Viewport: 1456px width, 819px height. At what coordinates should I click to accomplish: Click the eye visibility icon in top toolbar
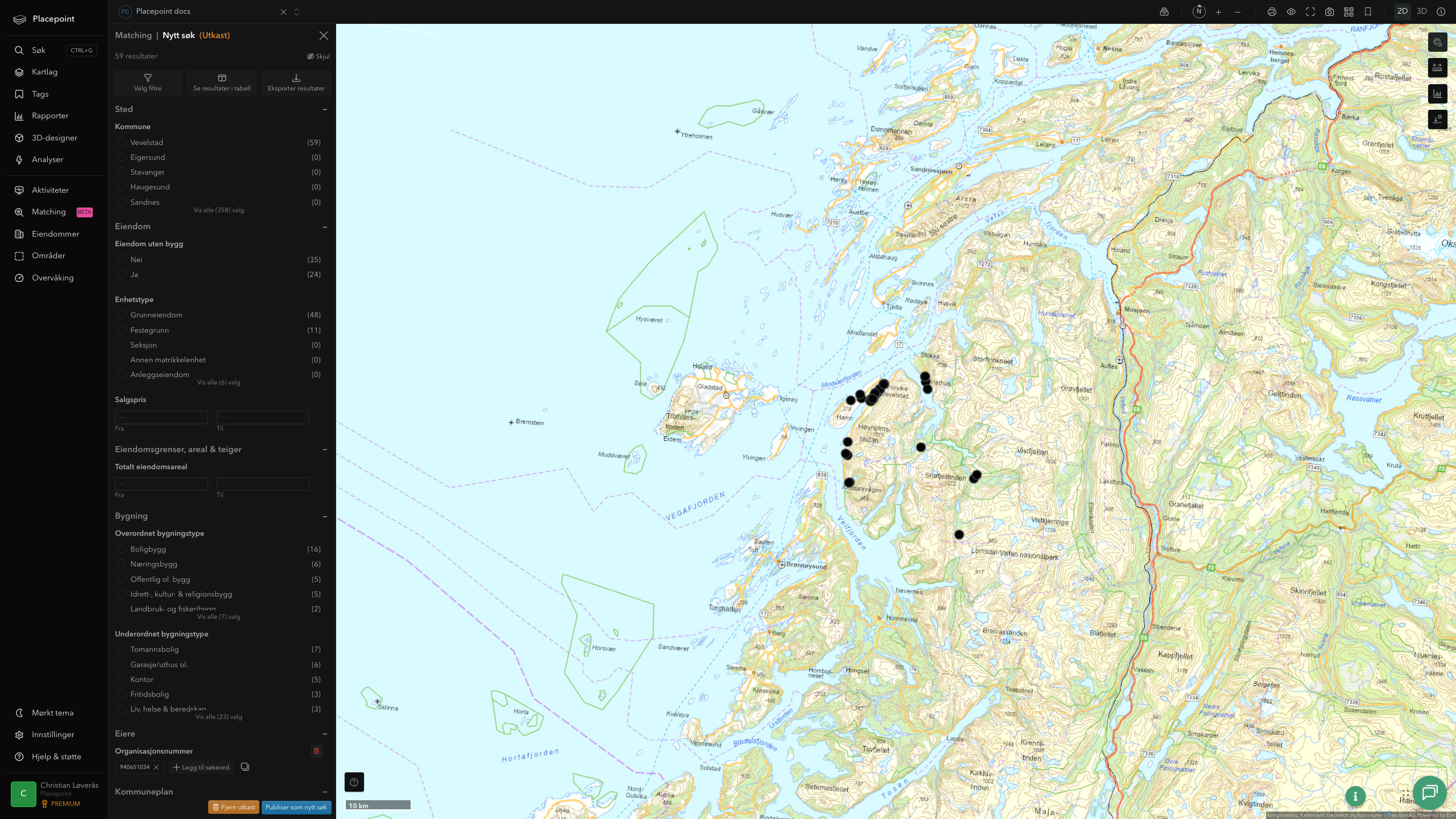point(1291,12)
